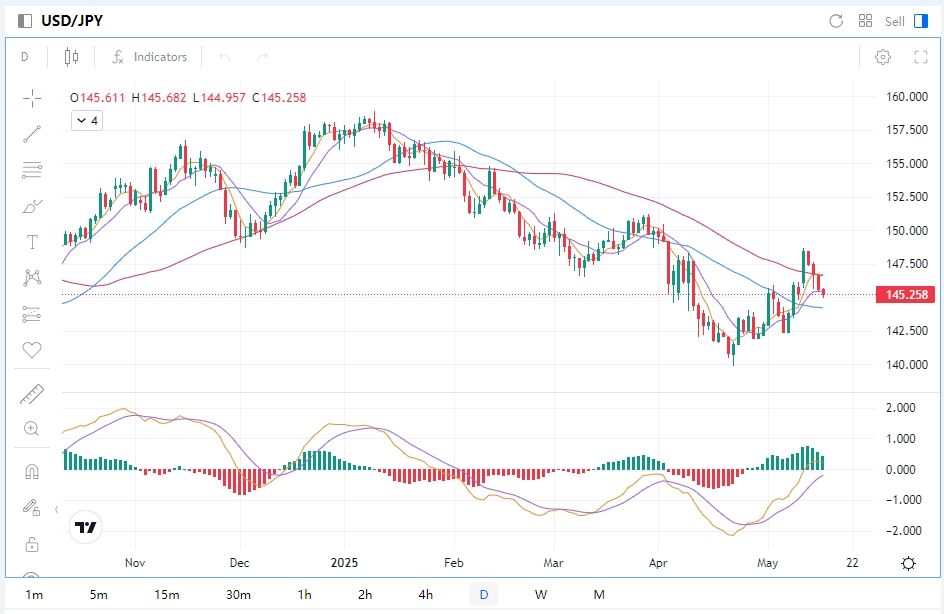Select the D daily timeframe tab
Screen dimensions: 944x614
coord(483,595)
